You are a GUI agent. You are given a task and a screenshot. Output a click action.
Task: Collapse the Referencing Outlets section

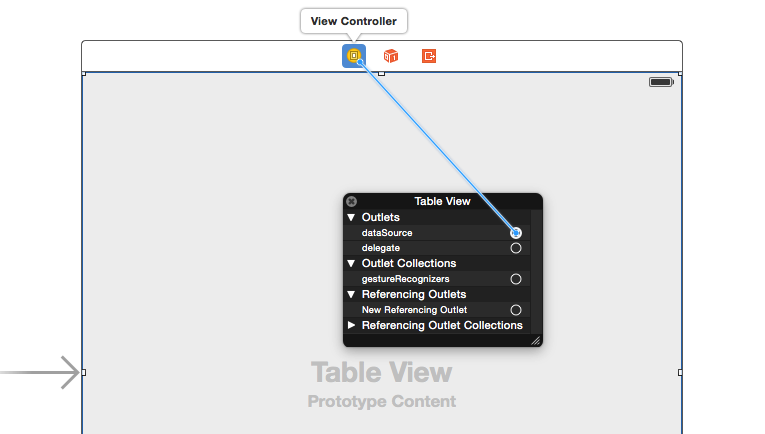click(351, 295)
